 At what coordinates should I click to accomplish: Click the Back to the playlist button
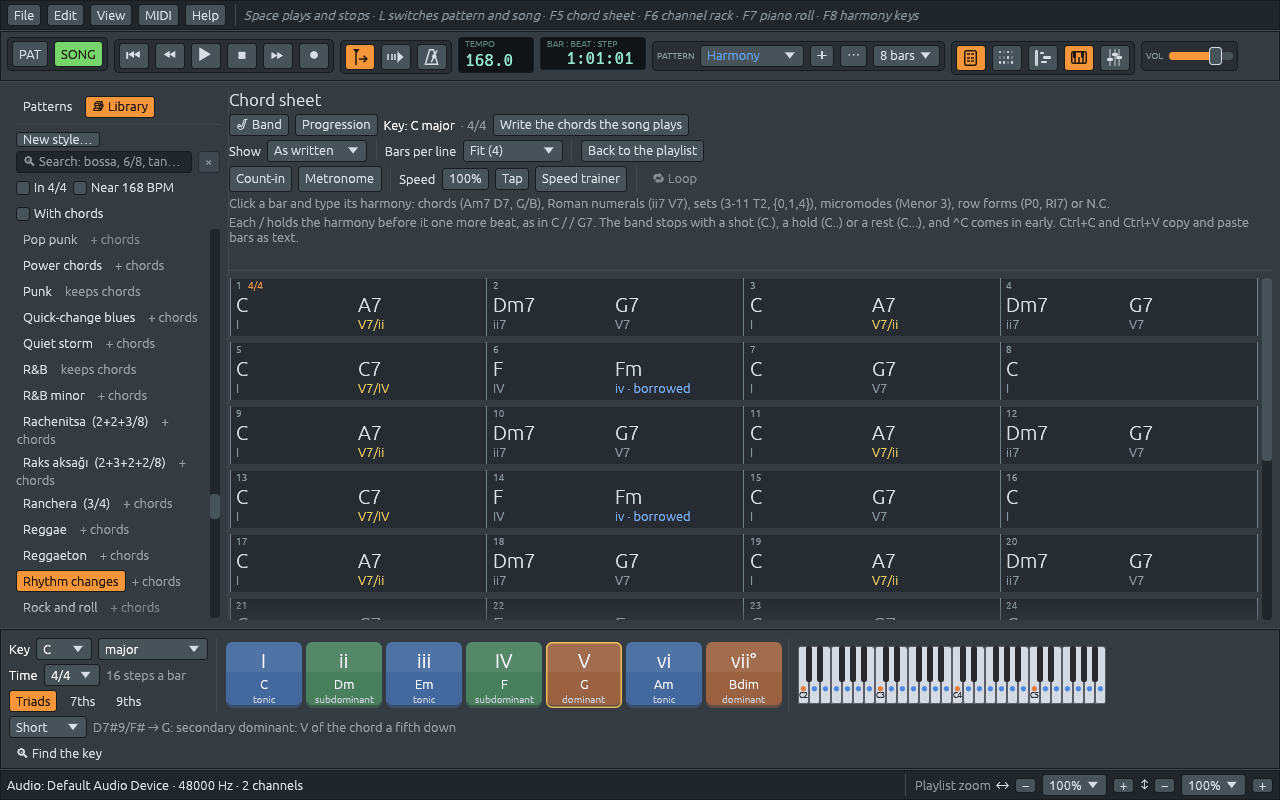click(642, 151)
